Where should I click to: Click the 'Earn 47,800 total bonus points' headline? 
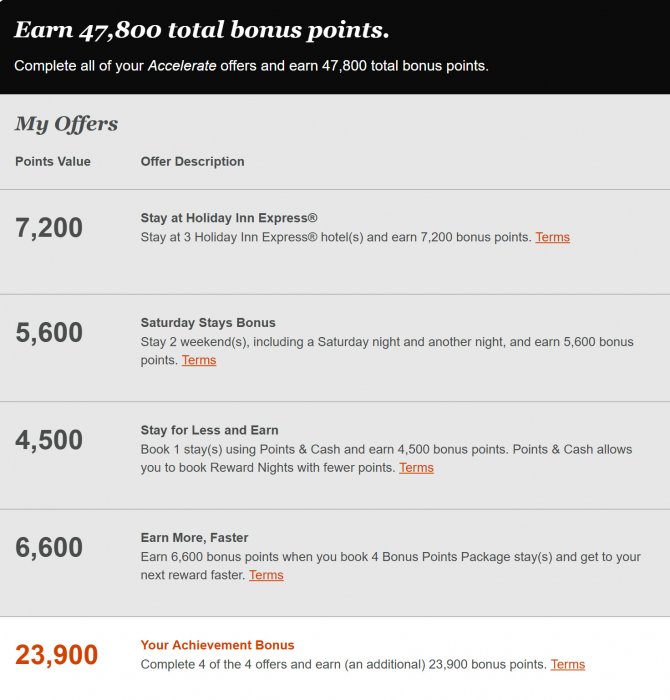point(201,30)
